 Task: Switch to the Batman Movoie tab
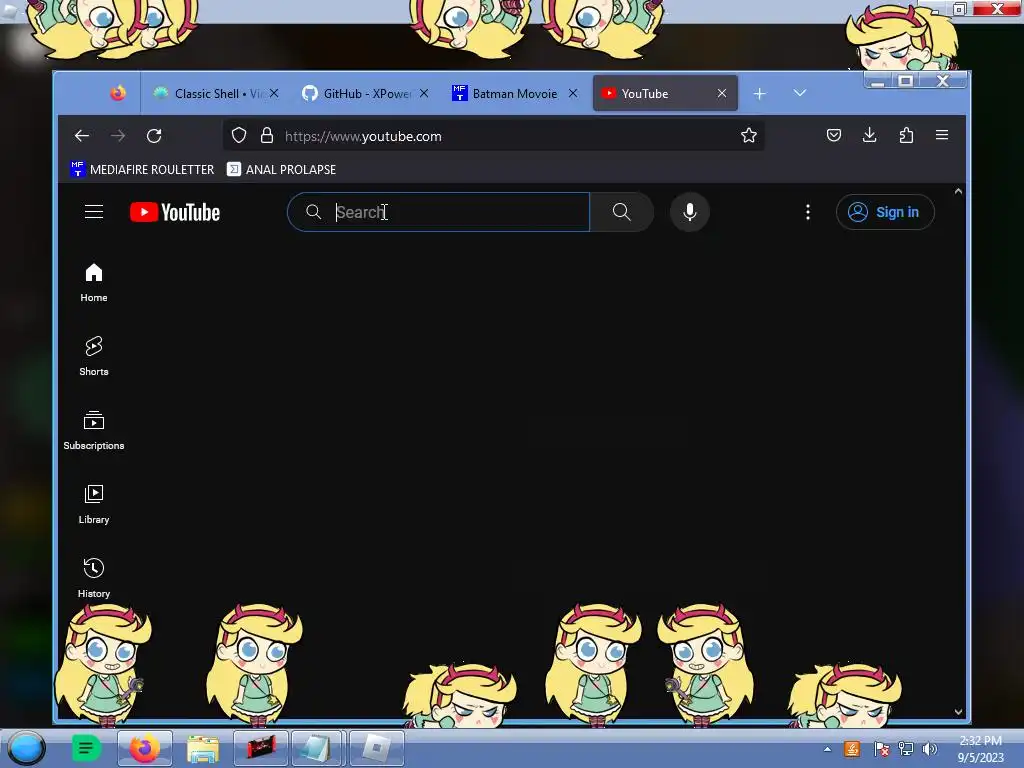[515, 93]
